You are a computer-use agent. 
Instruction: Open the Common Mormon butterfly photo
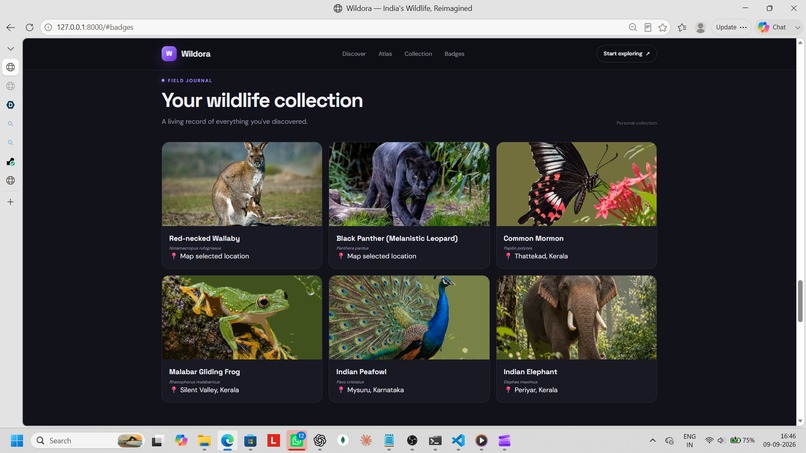pos(576,184)
